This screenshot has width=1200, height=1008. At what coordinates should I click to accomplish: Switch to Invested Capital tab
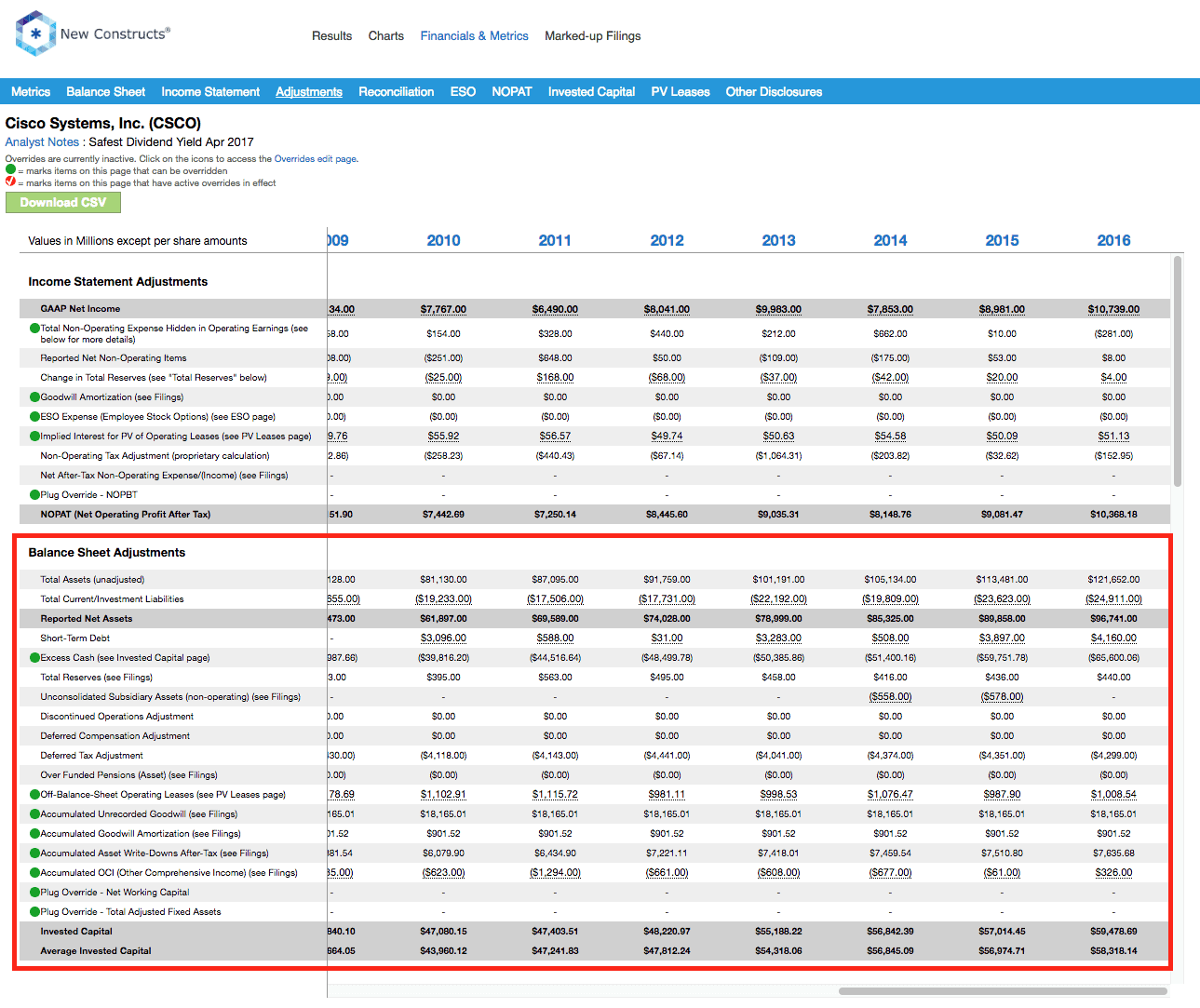click(x=591, y=92)
